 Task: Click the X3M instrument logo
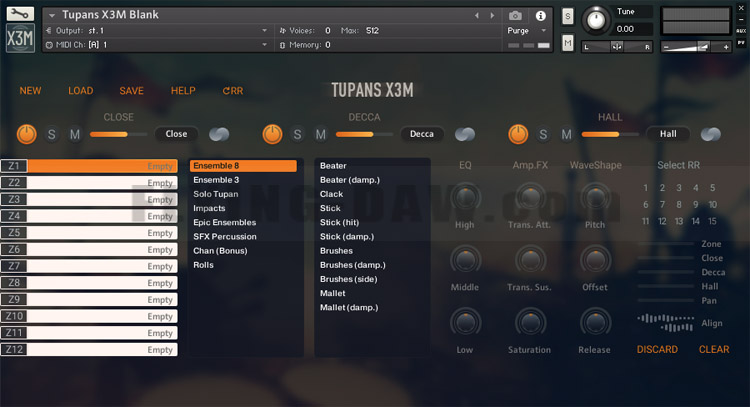point(20,38)
